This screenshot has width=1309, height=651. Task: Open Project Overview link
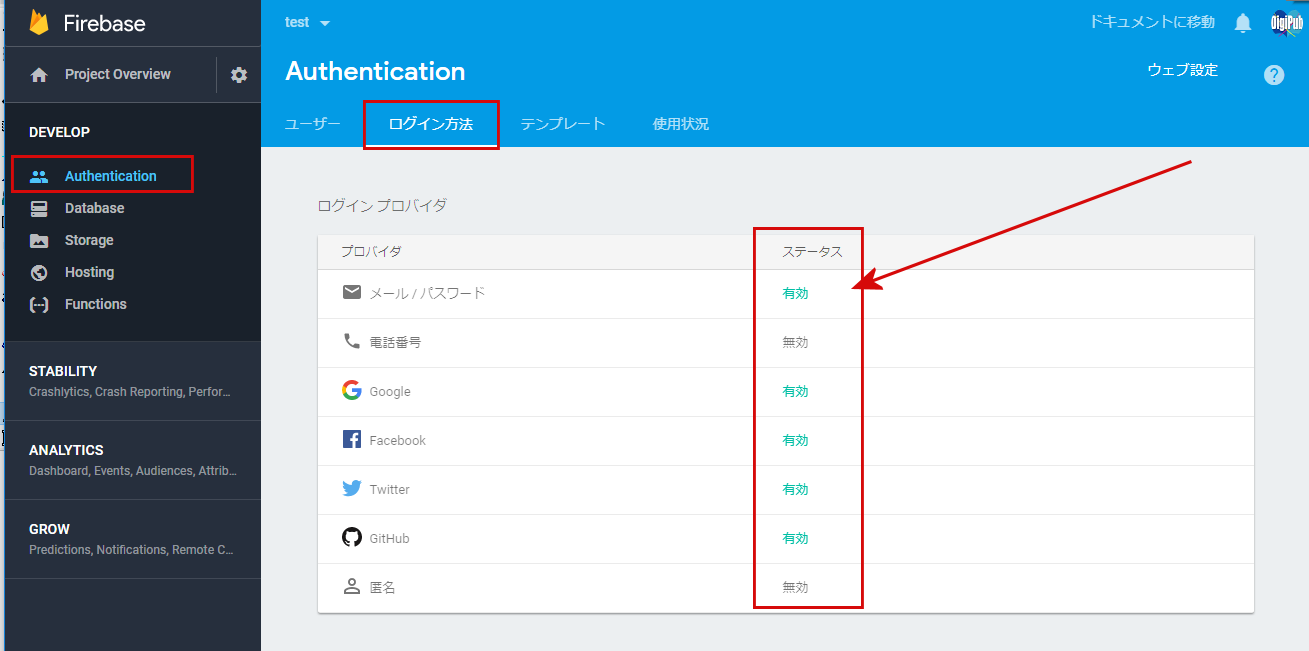[x=117, y=74]
